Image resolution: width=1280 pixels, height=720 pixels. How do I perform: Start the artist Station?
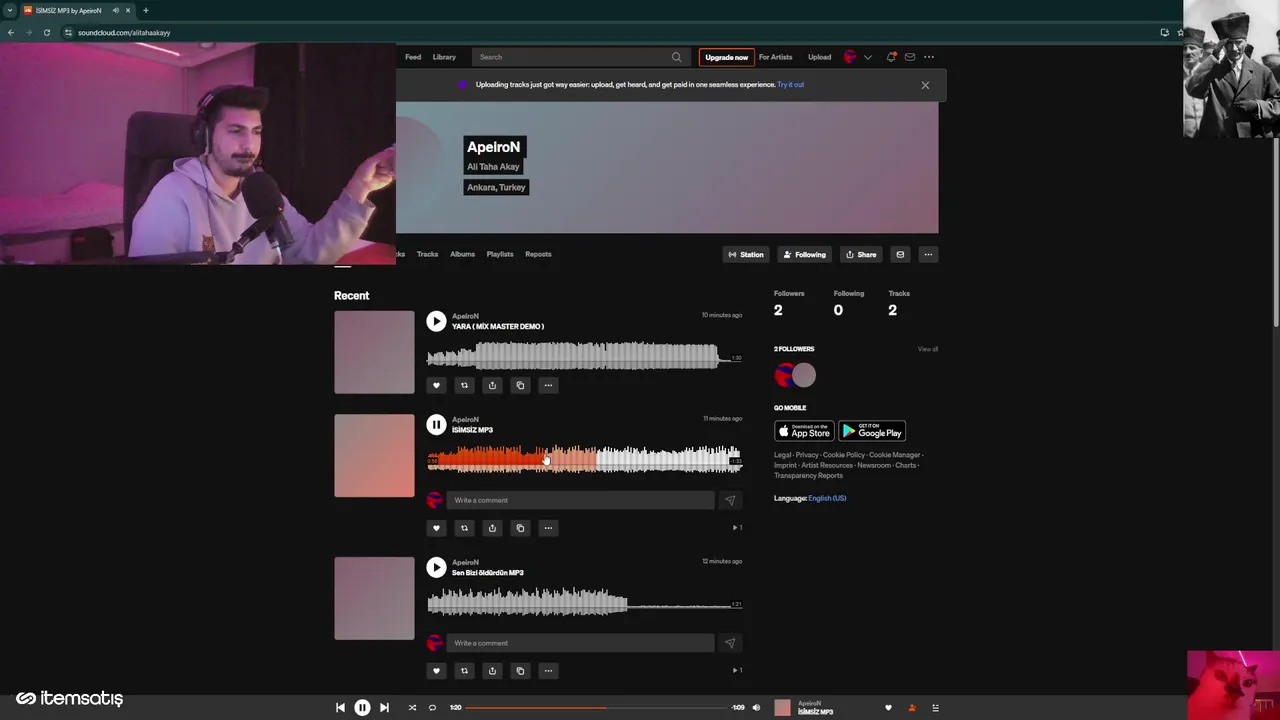pos(746,255)
